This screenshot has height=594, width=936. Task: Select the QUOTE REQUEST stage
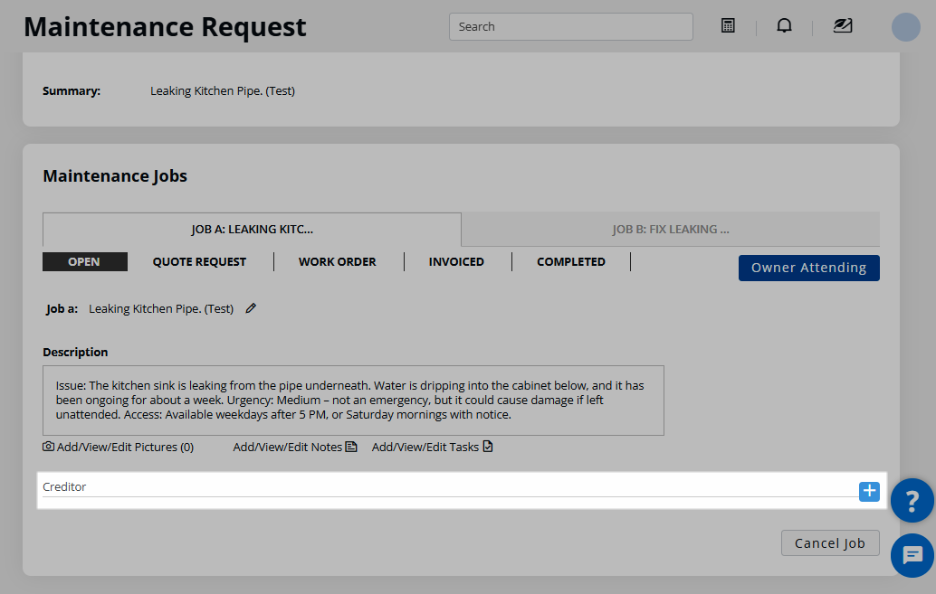click(x=199, y=261)
